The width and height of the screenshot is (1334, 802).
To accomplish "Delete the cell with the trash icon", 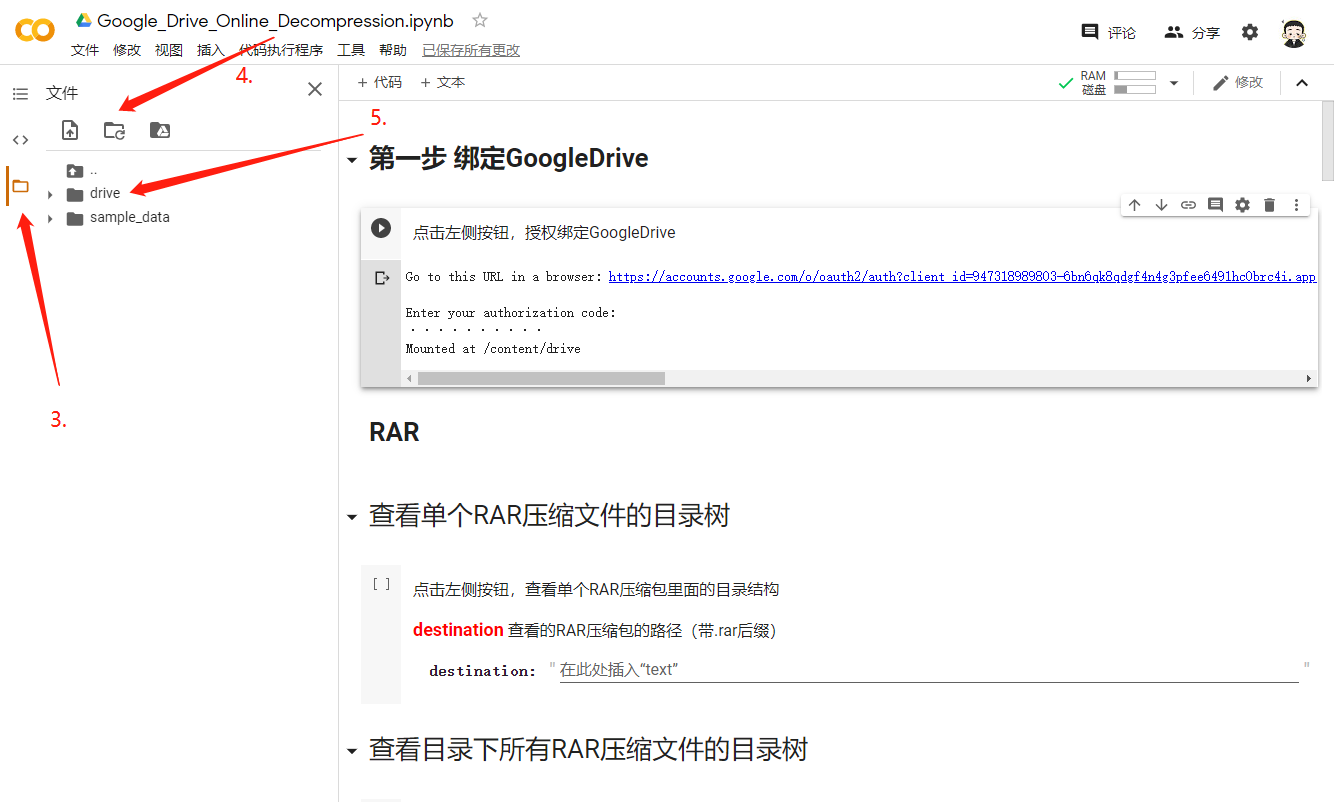I will tap(1269, 205).
